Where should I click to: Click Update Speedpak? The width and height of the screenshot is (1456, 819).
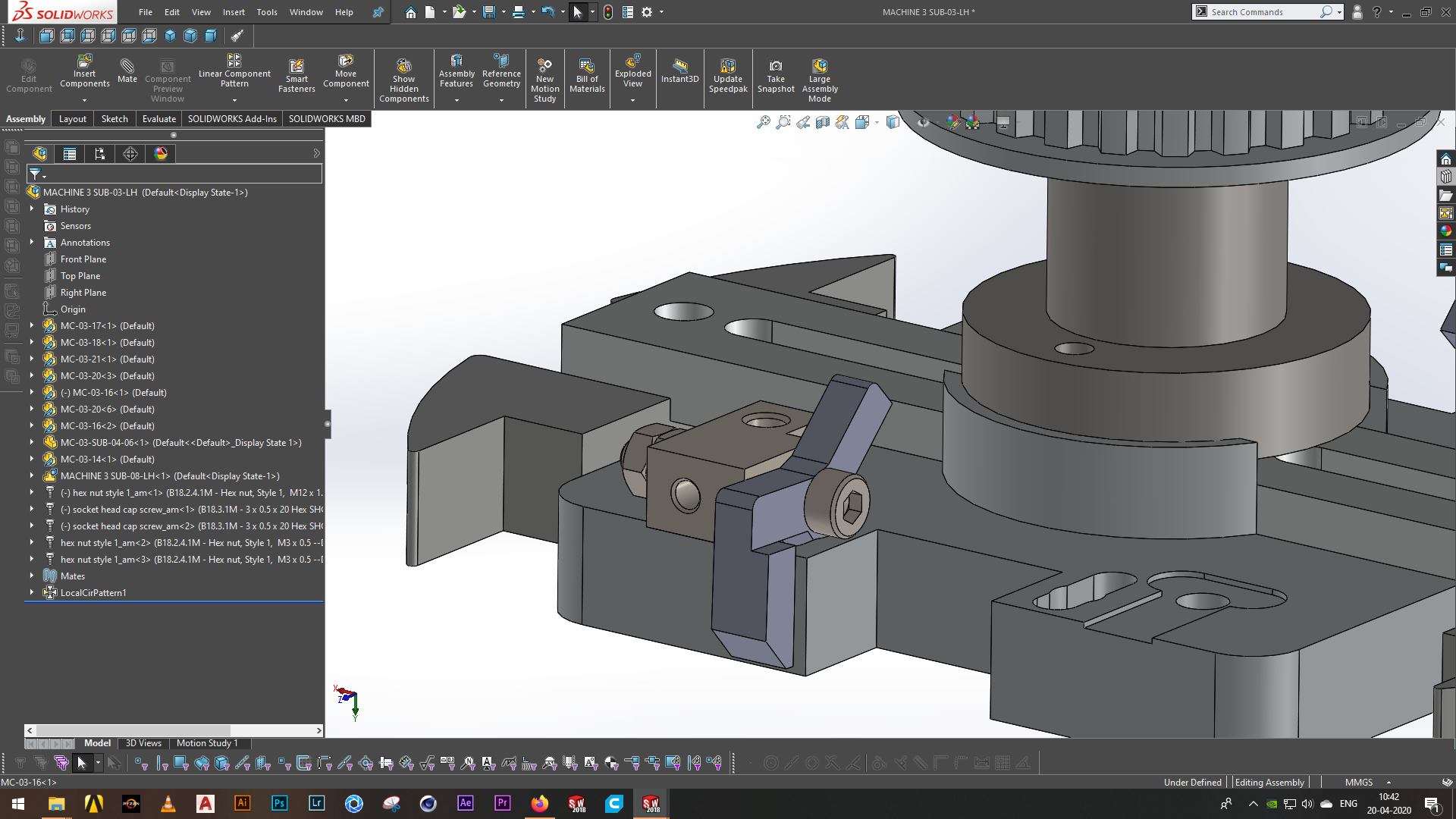pos(728,77)
